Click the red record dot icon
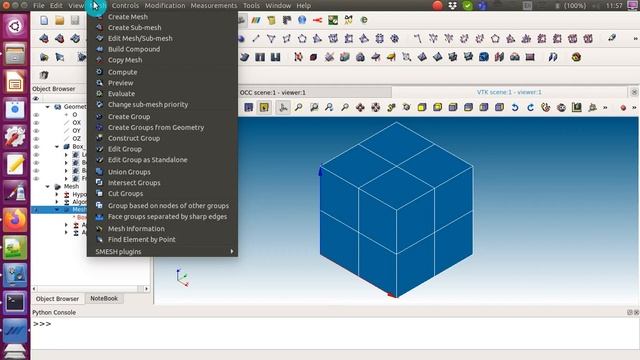640x360 pixels. 623,108
